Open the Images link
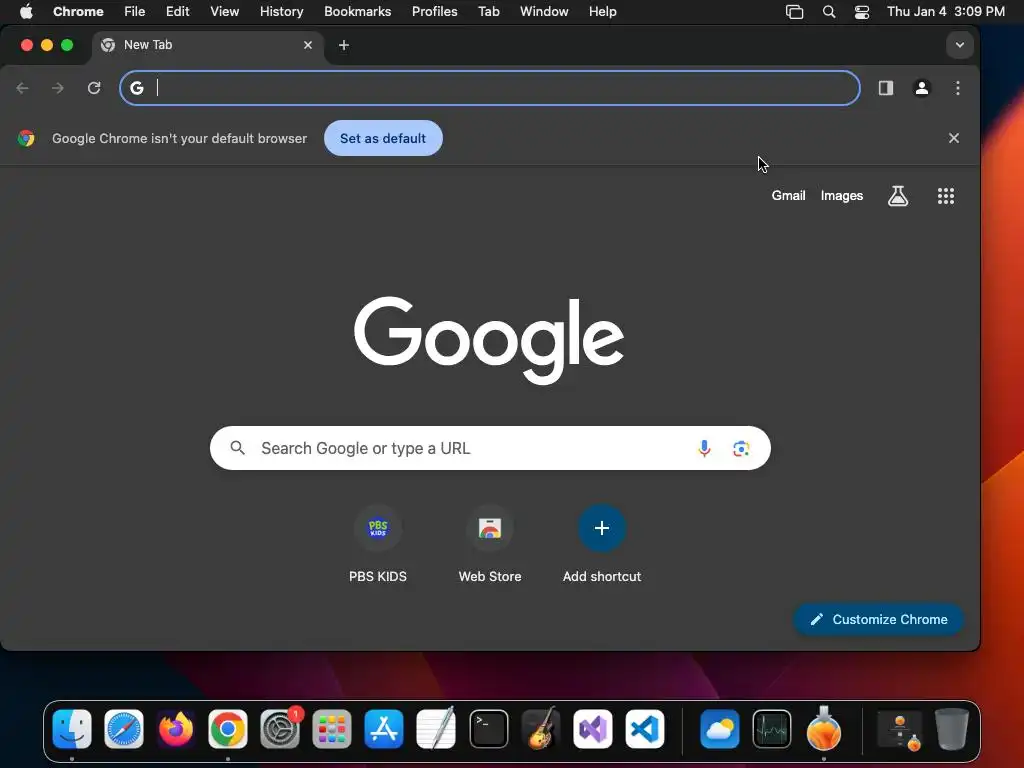This screenshot has height=768, width=1024. [841, 195]
